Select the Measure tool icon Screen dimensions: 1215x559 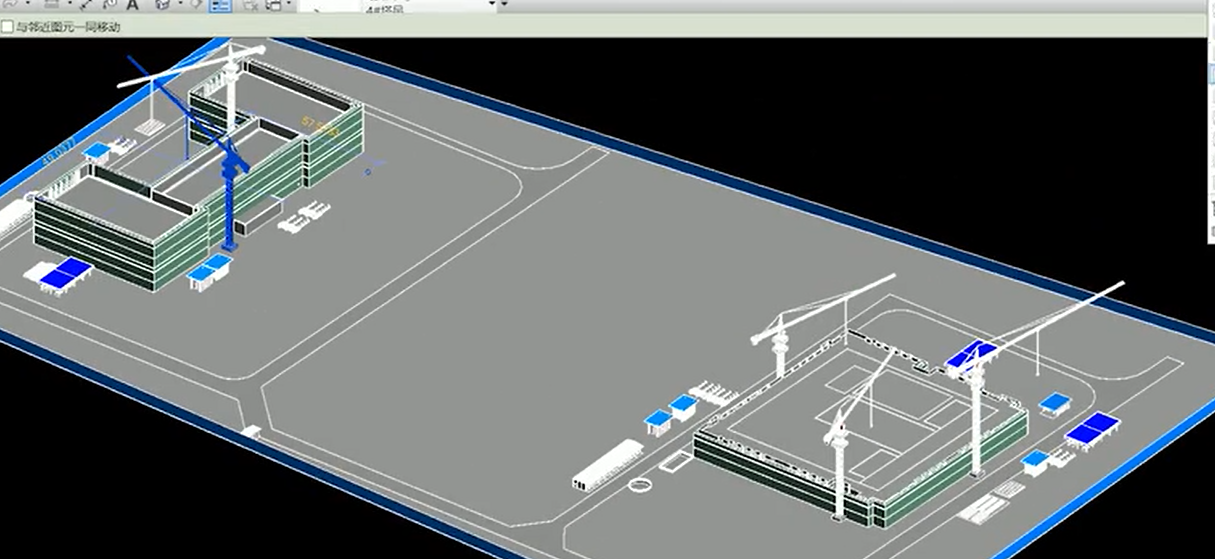[x=52, y=4]
